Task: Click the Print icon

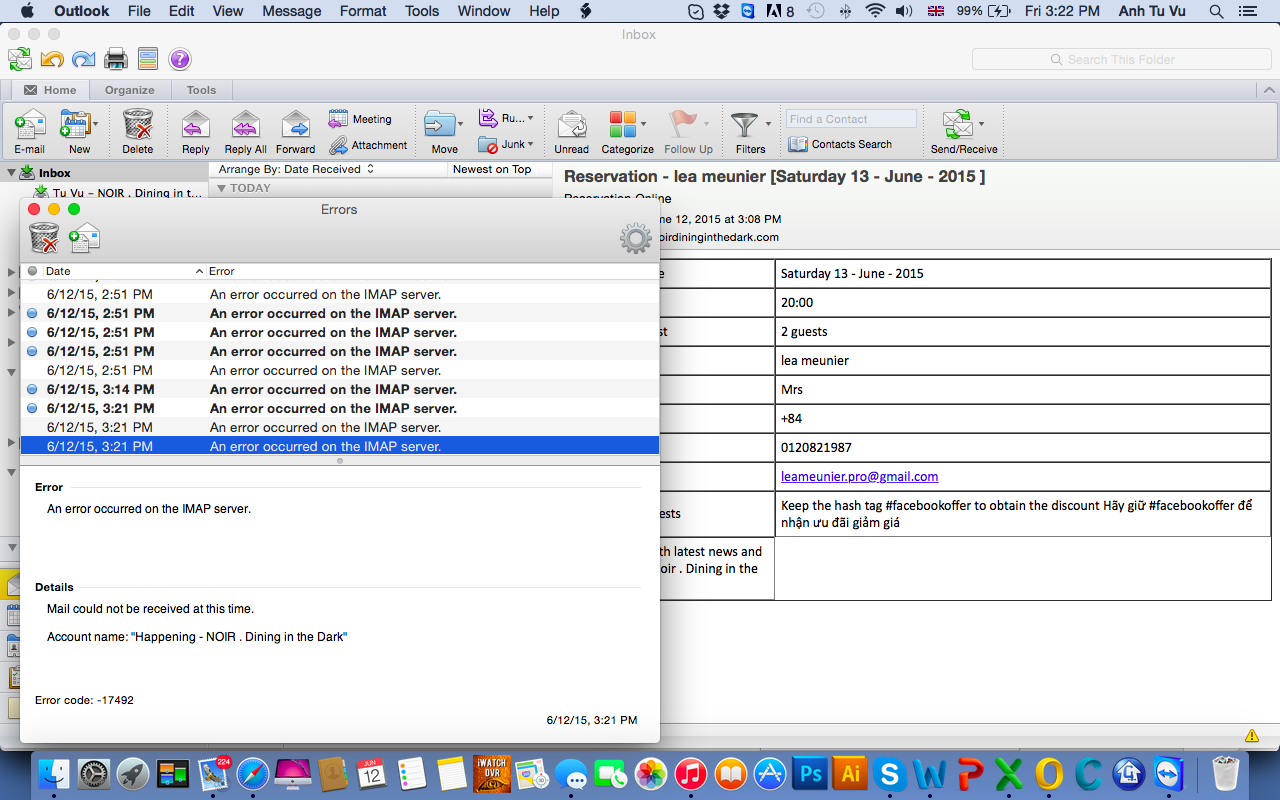Action: point(116,59)
